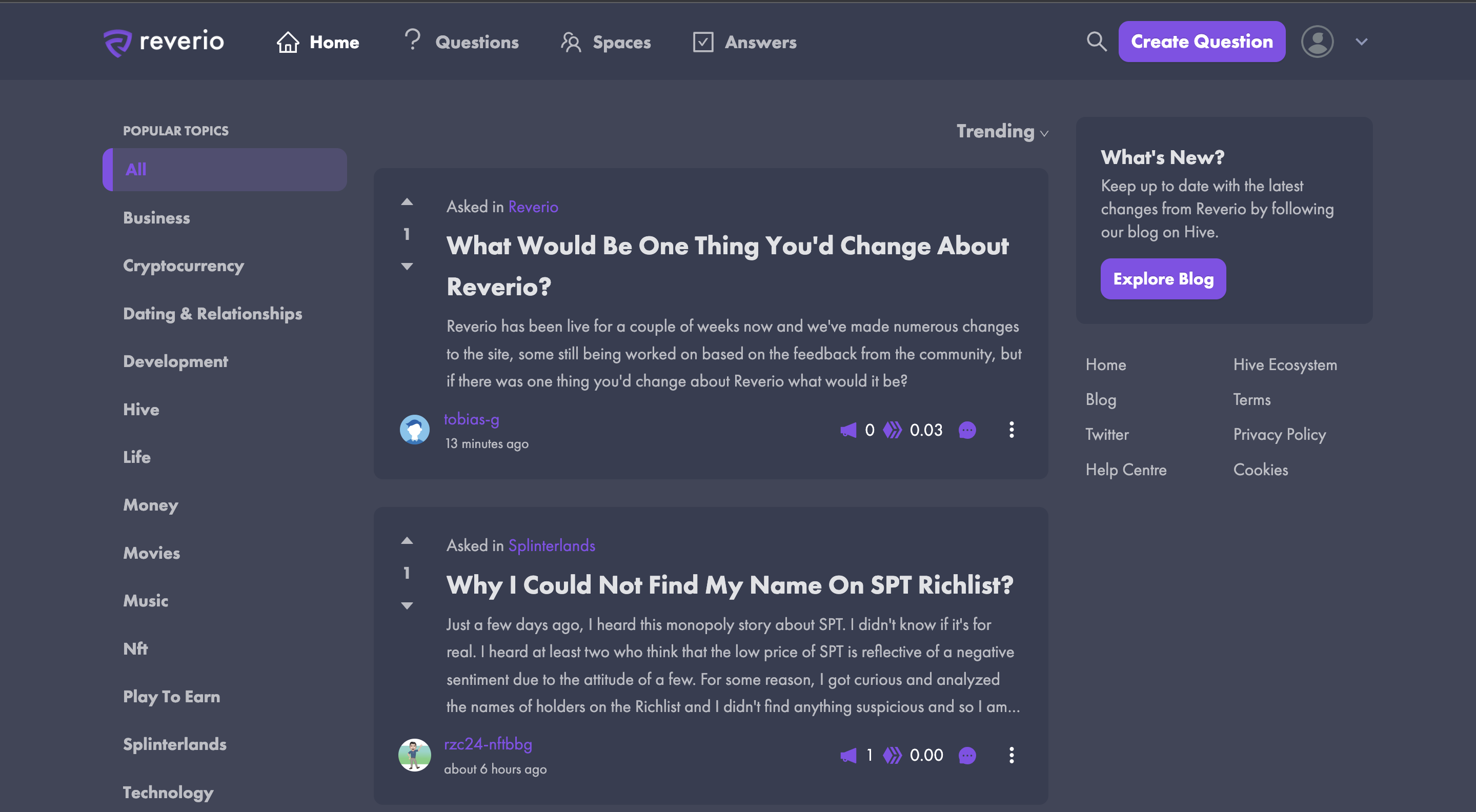Screen dimensions: 1476x812
Task: Click rzc24-nftbbg's avatar picture
Action: (414, 755)
